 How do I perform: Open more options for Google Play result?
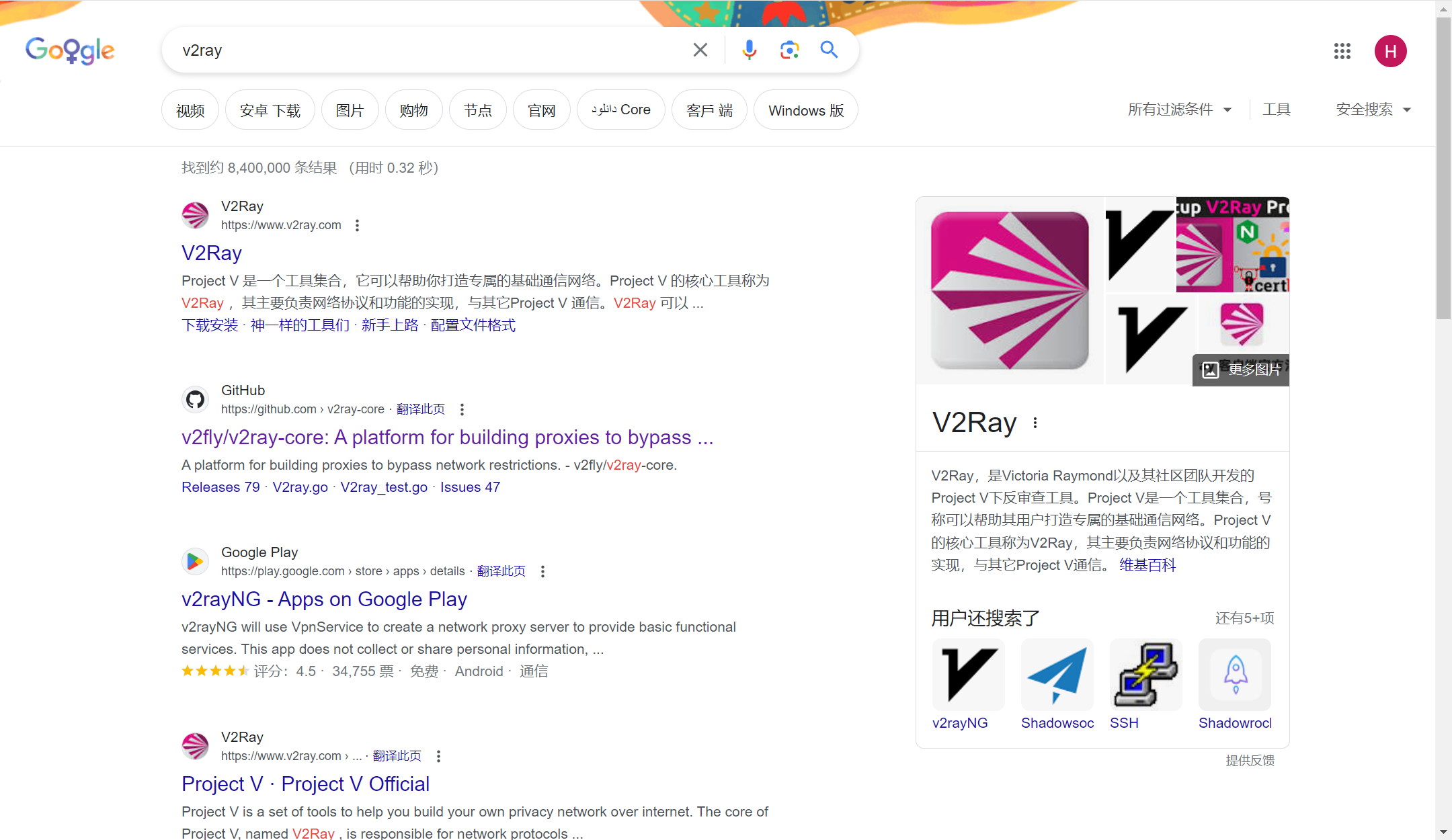542,571
